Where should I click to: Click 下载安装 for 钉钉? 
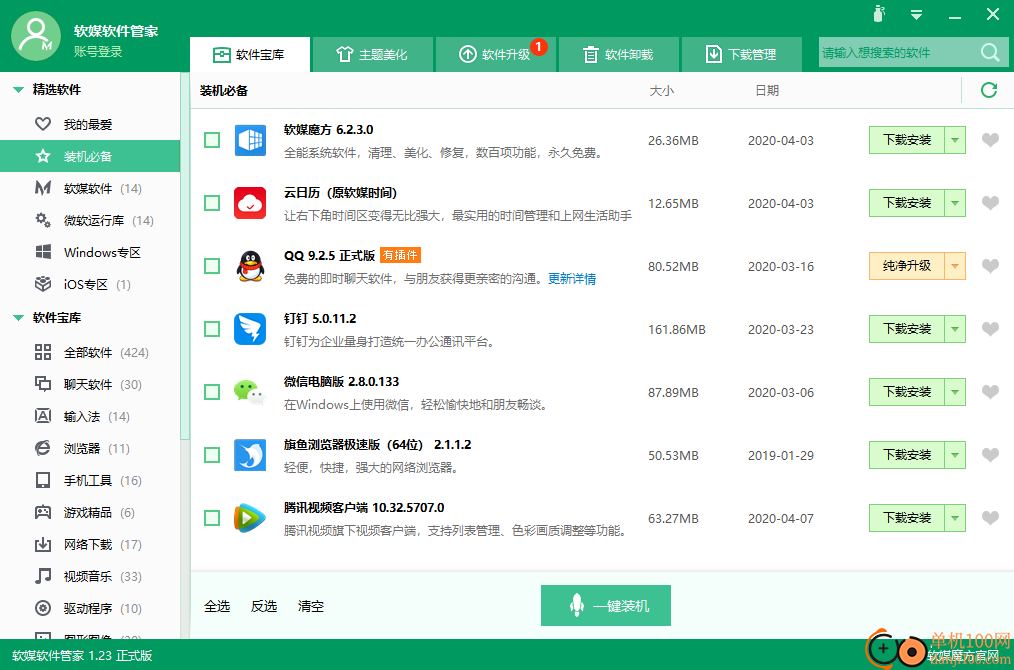click(x=907, y=329)
